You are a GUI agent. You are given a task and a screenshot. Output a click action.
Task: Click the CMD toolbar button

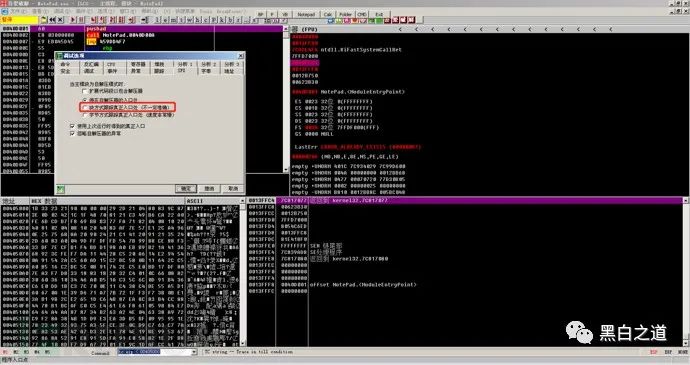362,14
